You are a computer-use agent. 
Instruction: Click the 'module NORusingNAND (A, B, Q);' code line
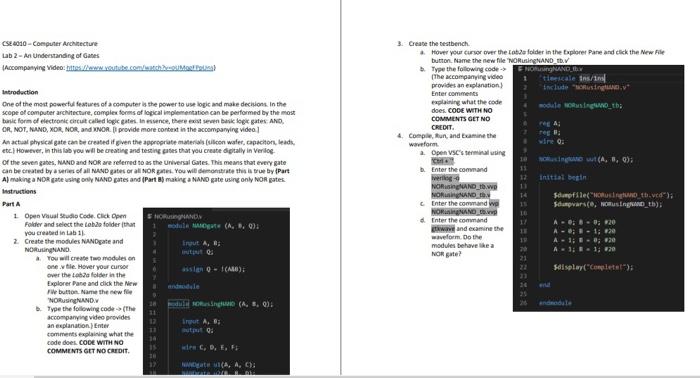[x=220, y=304]
